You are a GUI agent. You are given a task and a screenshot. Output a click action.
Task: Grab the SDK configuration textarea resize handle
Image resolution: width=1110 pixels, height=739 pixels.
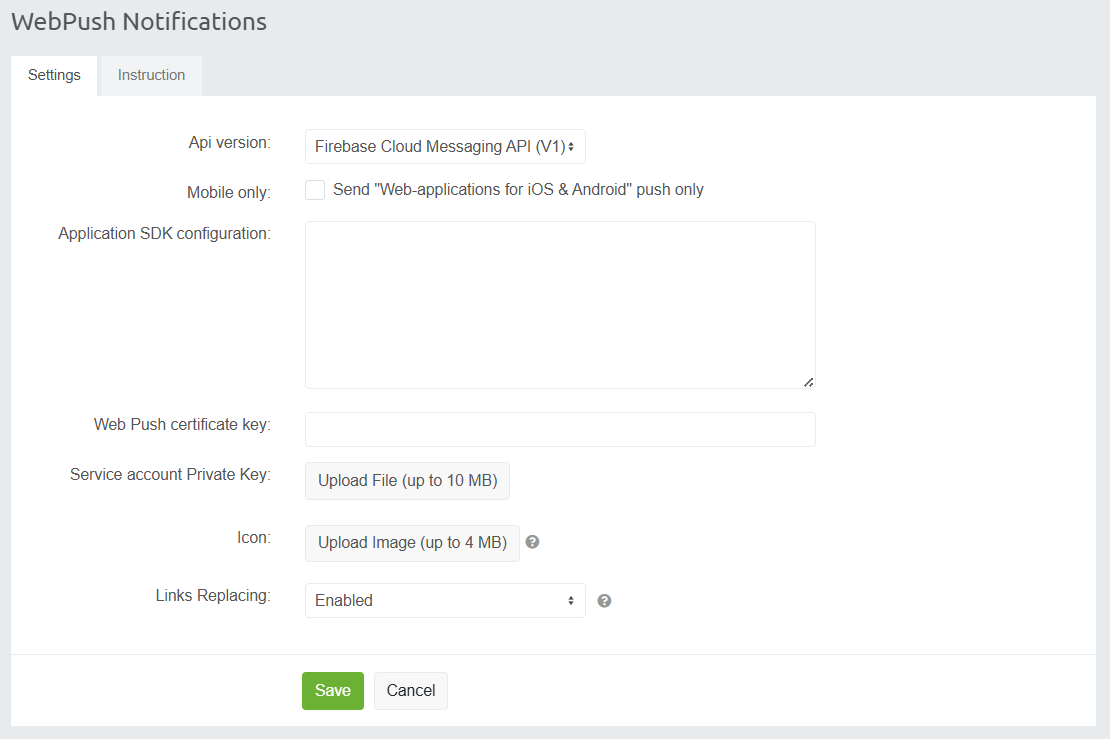click(x=808, y=381)
